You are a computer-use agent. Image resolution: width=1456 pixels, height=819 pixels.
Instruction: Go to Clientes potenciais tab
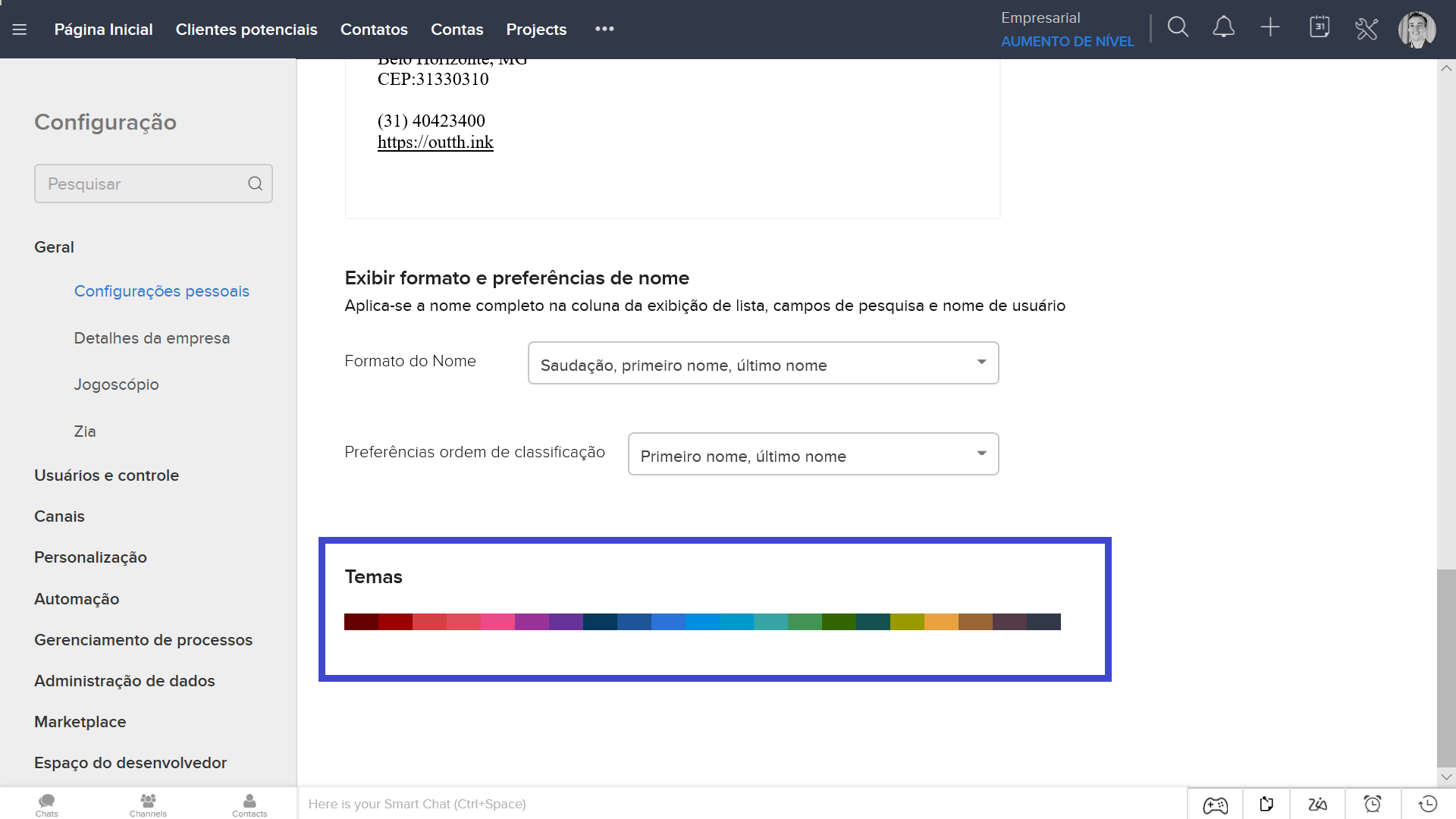(246, 30)
